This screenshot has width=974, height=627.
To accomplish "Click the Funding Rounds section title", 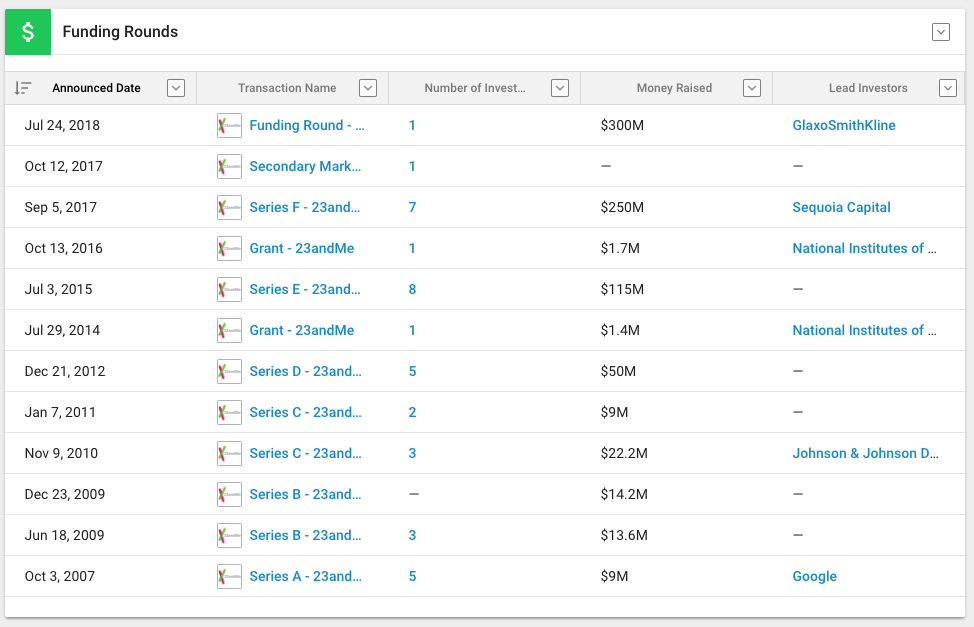I will pos(120,32).
